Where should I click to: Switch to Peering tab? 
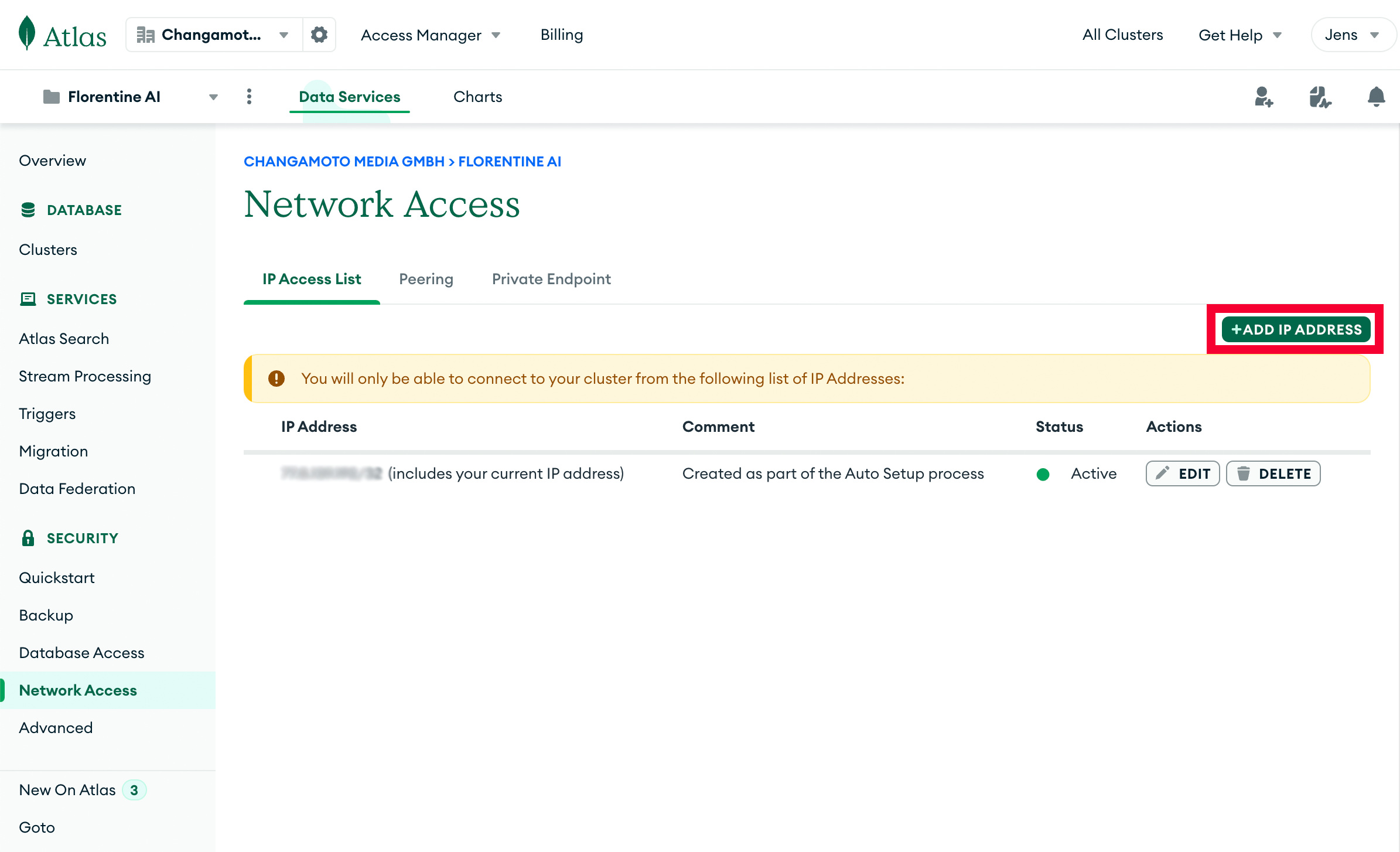pyautogui.click(x=426, y=279)
